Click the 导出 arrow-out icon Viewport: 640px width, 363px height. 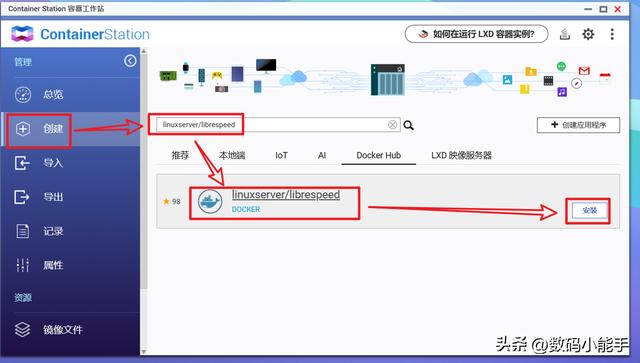(22, 197)
